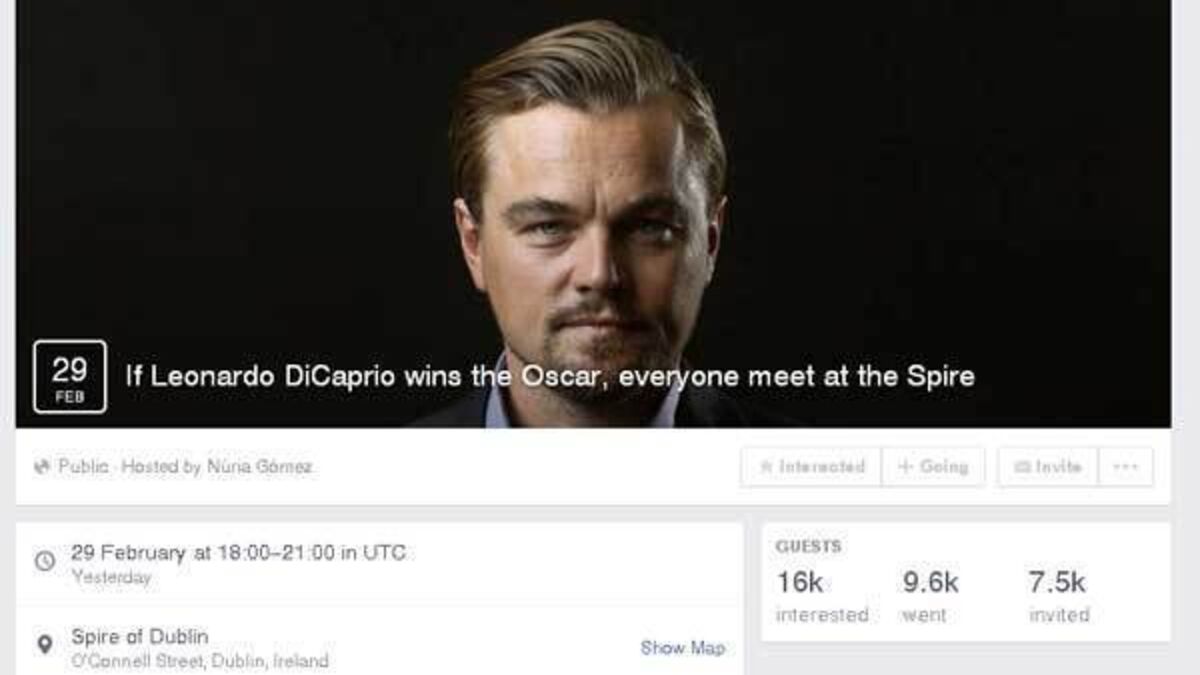Click the globe Public privacy icon

(41, 467)
